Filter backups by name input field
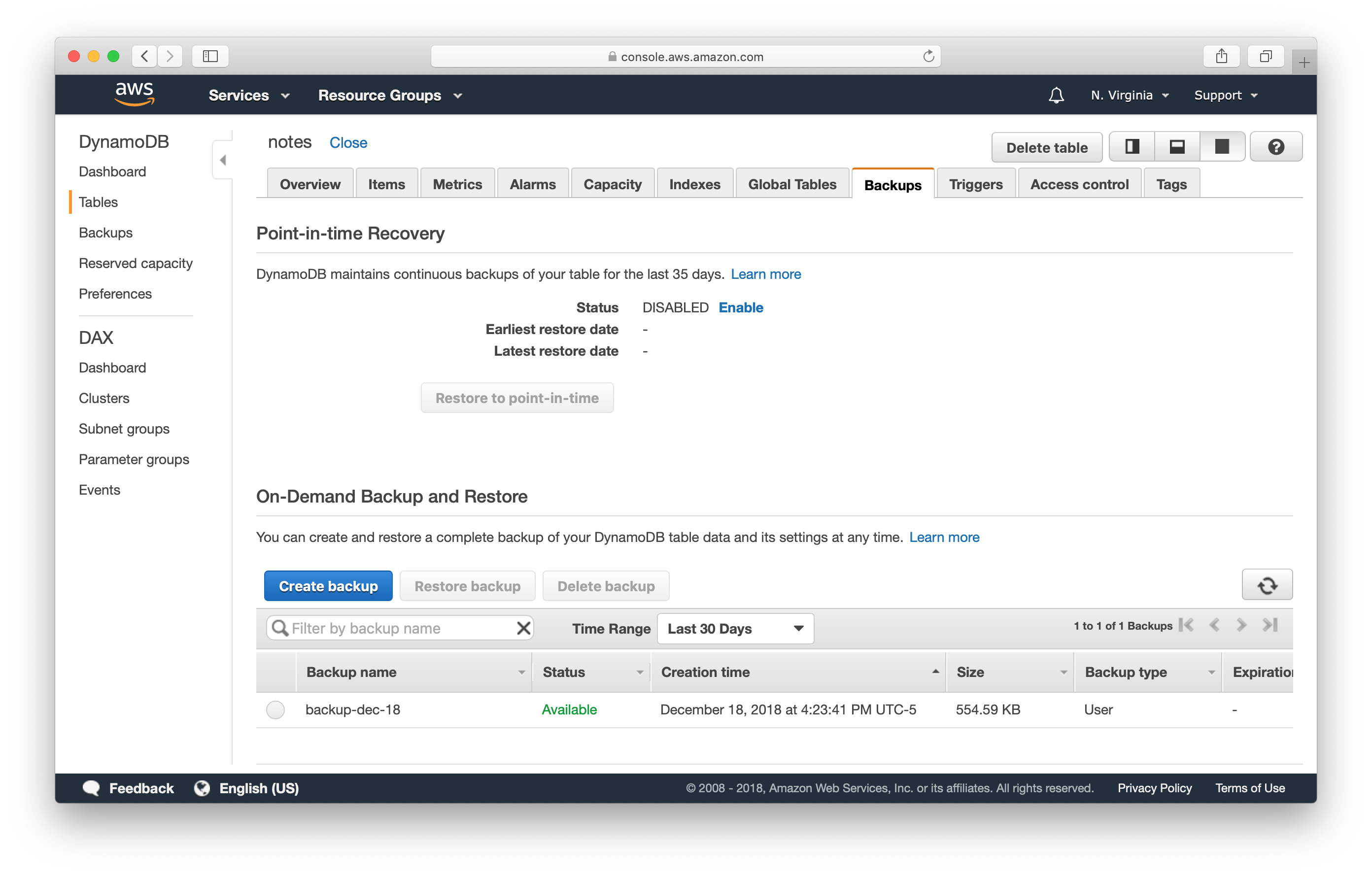This screenshot has height=876, width=1372. 396,628
